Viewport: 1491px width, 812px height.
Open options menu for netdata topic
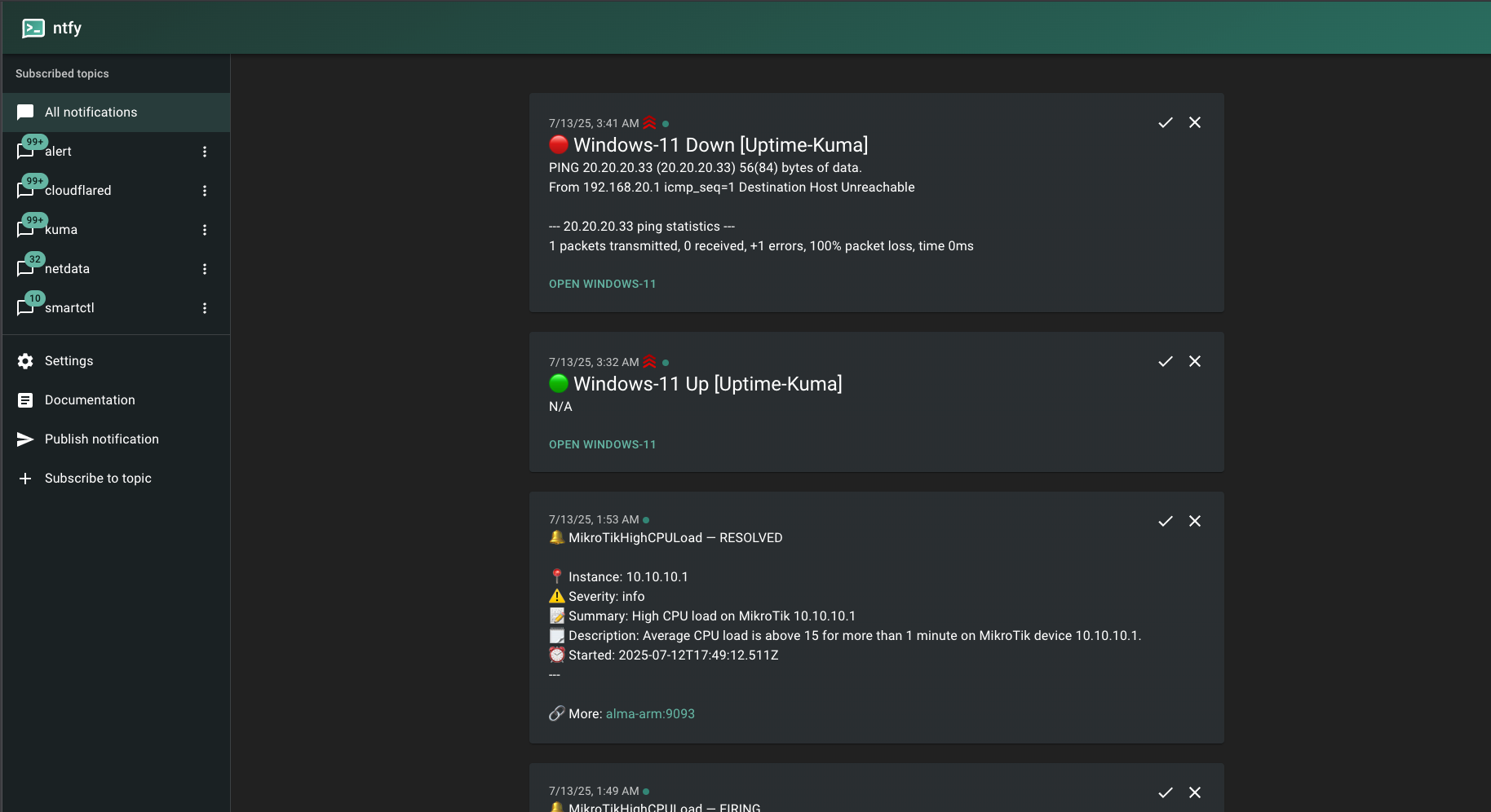click(205, 269)
